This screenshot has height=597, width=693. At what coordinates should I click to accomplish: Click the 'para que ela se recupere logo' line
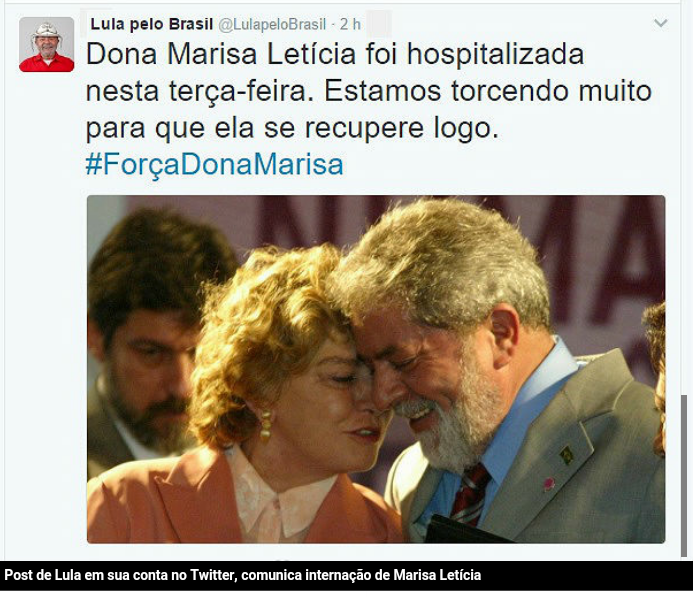coord(292,129)
